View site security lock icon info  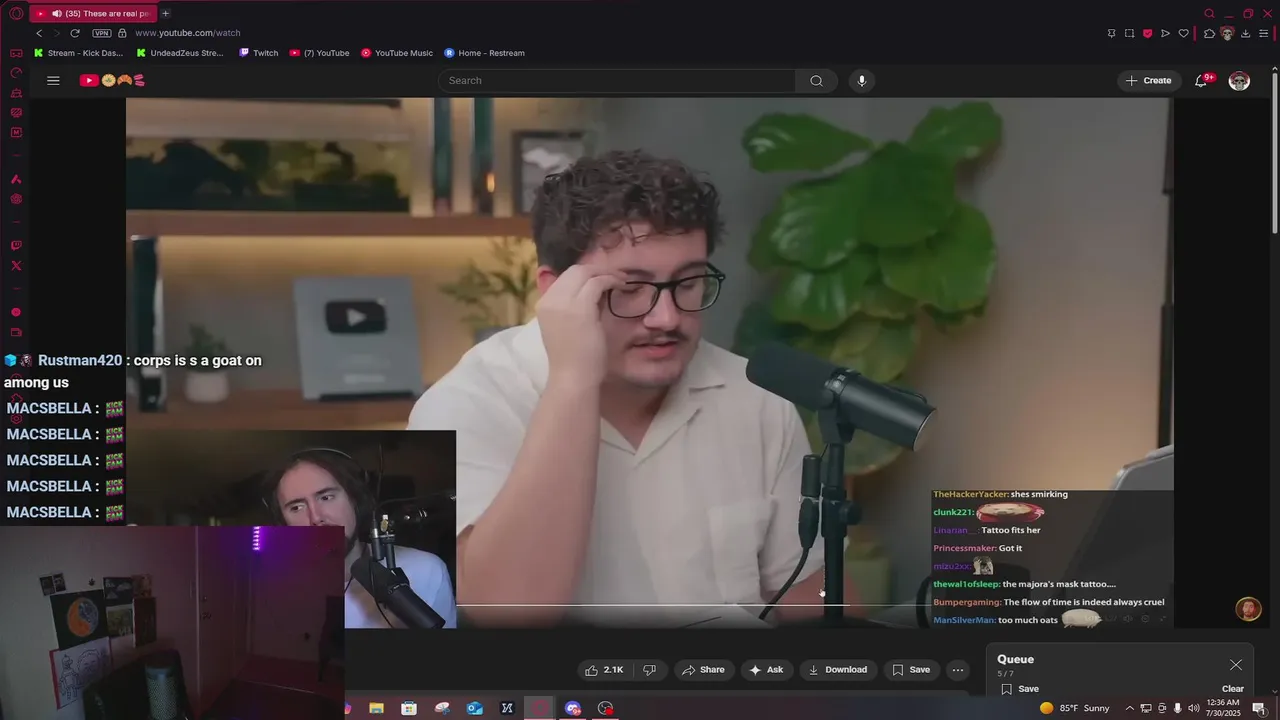point(122,33)
